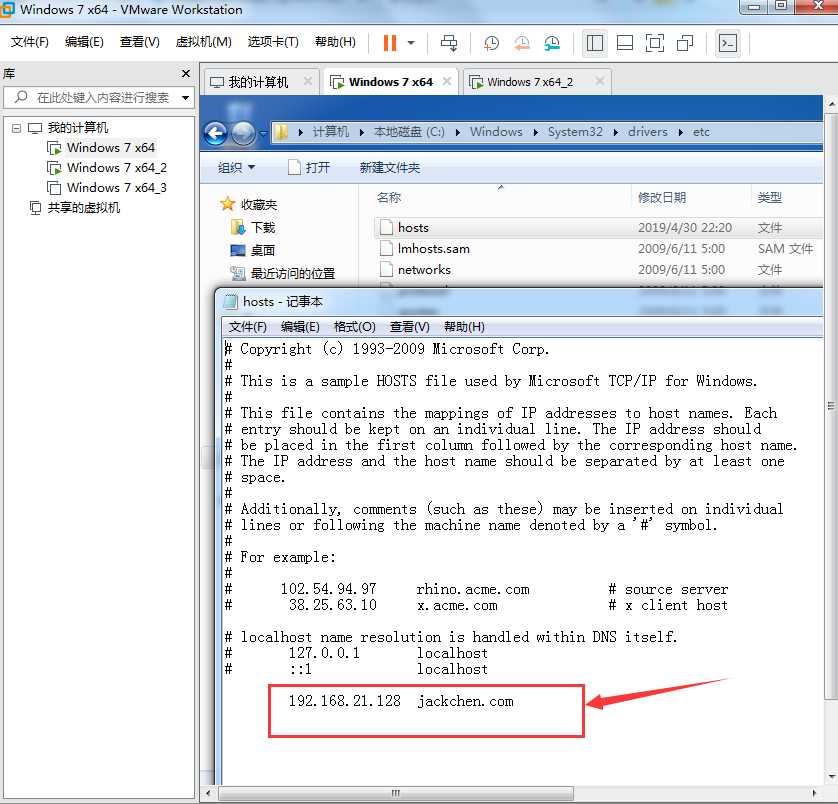Open 桌面 in favorites
This screenshot has height=804, width=838.
(253, 250)
